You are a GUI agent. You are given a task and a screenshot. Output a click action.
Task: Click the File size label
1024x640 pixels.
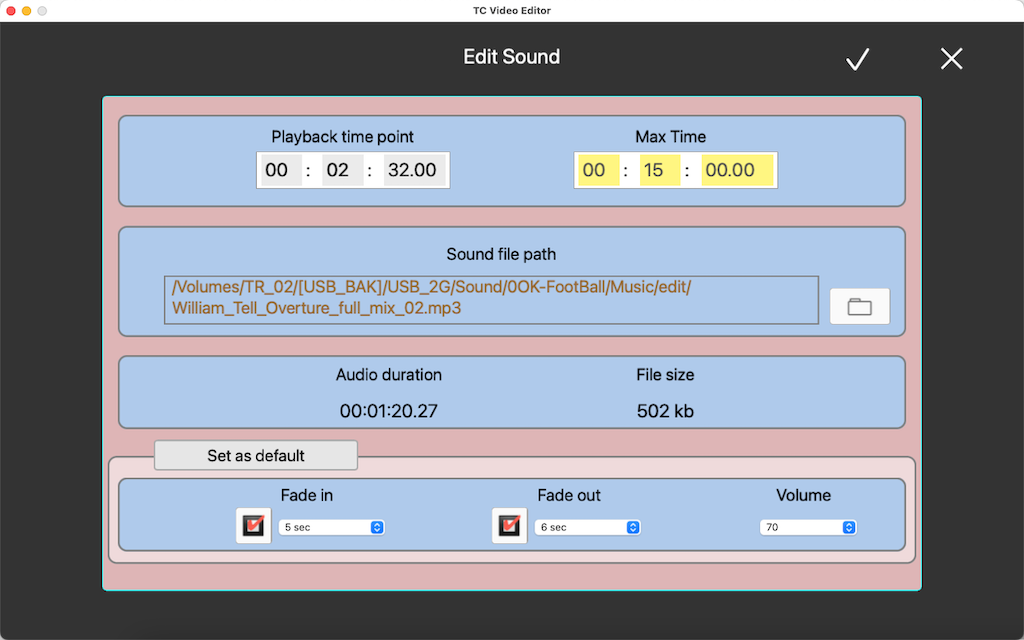pyautogui.click(x=665, y=374)
